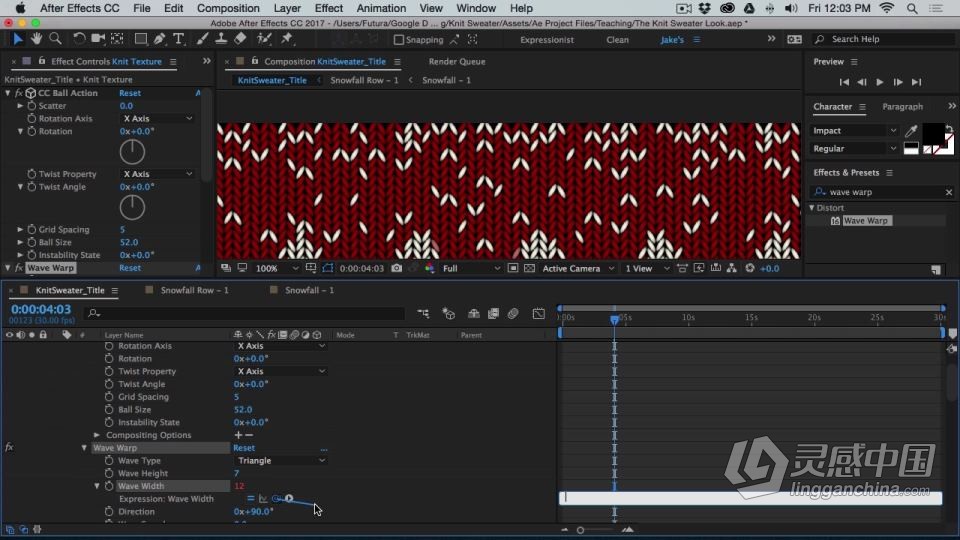Viewport: 960px width, 540px height.
Task: Select the Rotation tool
Action: point(79,39)
